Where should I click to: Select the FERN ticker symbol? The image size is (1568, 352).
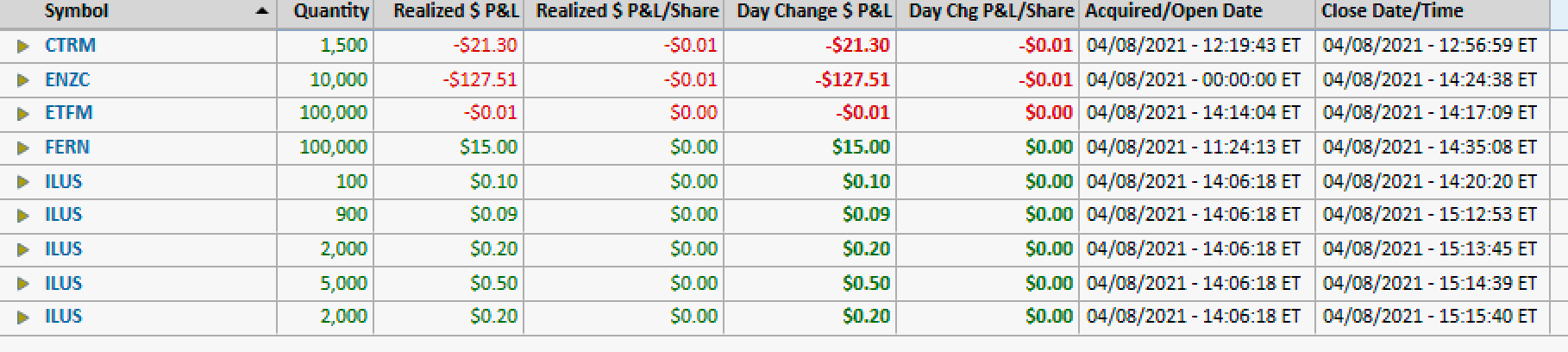(67, 148)
